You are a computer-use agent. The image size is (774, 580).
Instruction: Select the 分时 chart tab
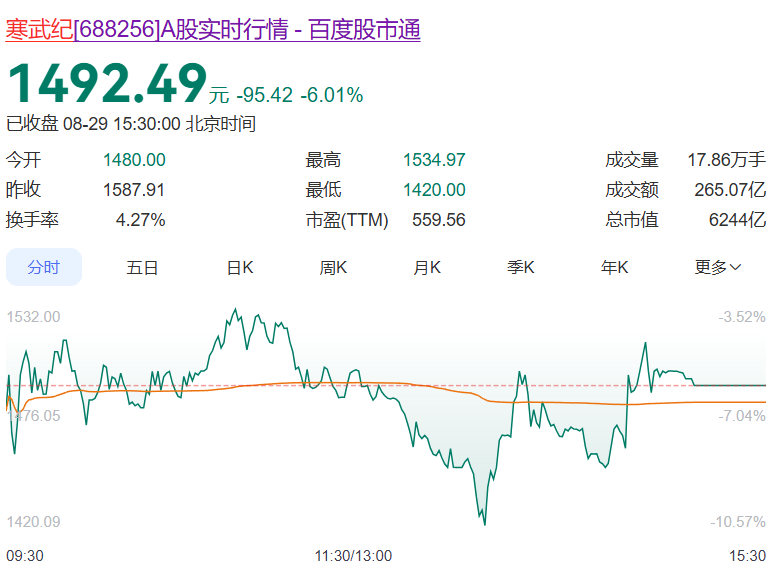pyautogui.click(x=44, y=267)
